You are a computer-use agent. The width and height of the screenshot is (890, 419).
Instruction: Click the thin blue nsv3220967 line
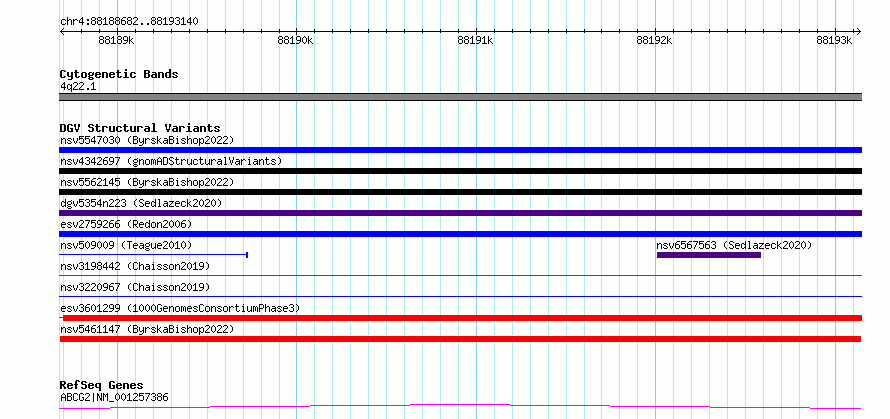(460, 296)
